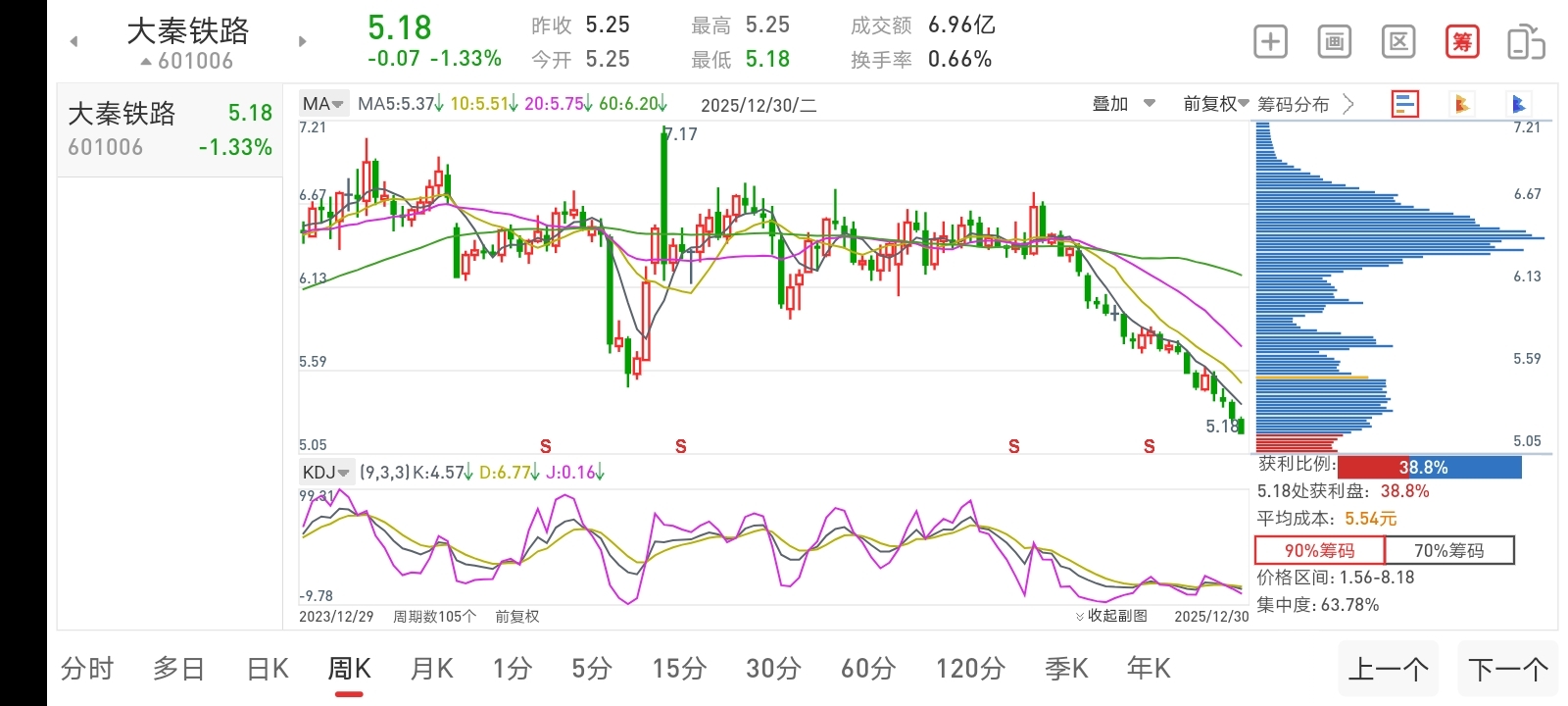
Task: Click MA60:6.20 indicator value
Action: pyautogui.click(x=633, y=104)
